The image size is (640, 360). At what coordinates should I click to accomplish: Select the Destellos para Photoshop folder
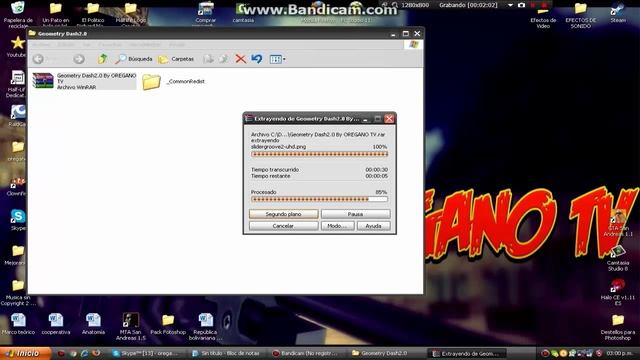(x=618, y=327)
